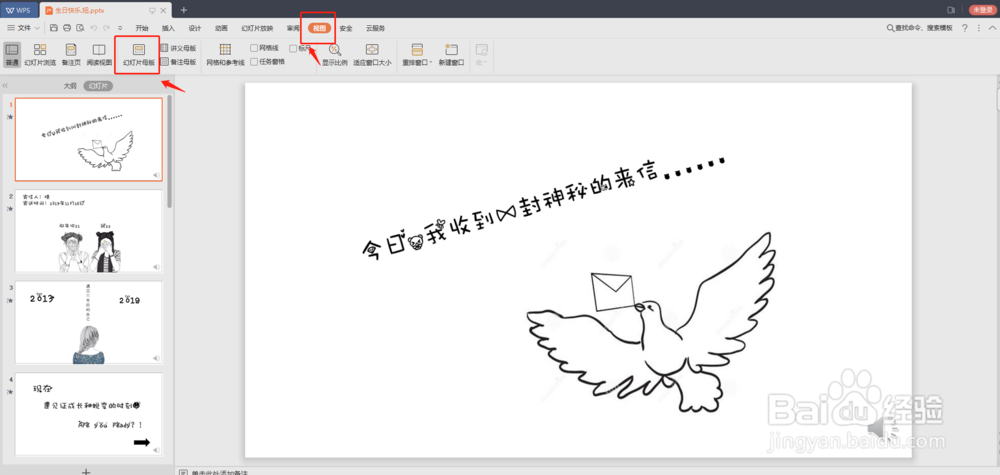Screen dimensions: 1000x475
Task: Click the print icon in quick toolbar
Action: (67, 28)
